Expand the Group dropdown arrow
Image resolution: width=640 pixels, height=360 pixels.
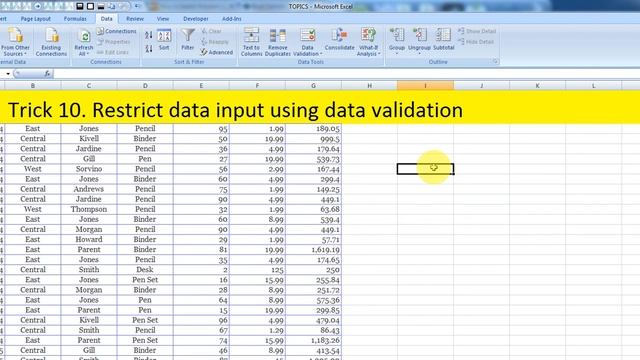397,53
